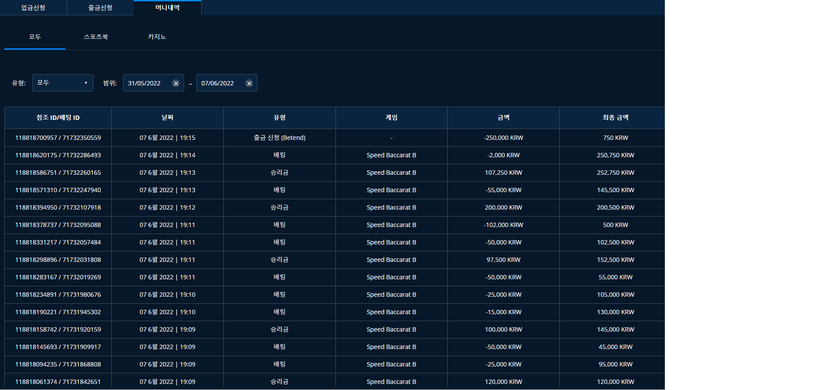835x390 pixels.
Task: Click the 250,750 KRW final balance
Action: 616,156
